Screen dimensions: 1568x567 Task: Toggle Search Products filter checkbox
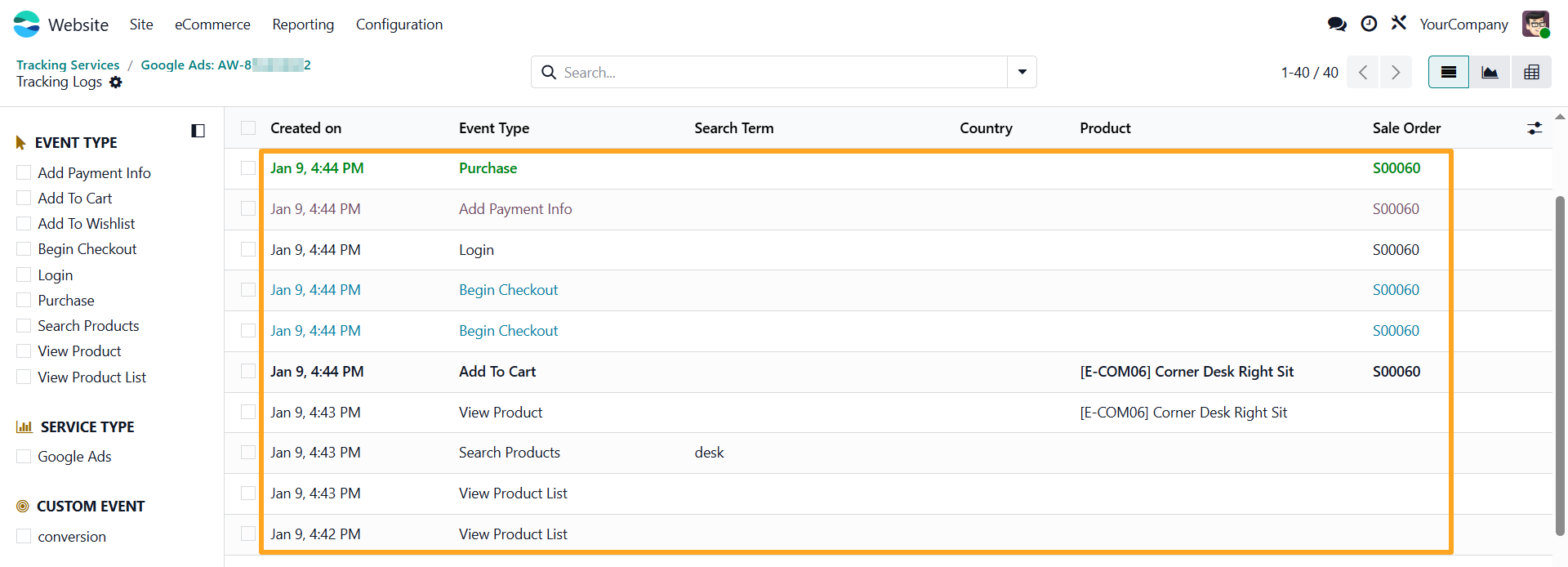(24, 325)
